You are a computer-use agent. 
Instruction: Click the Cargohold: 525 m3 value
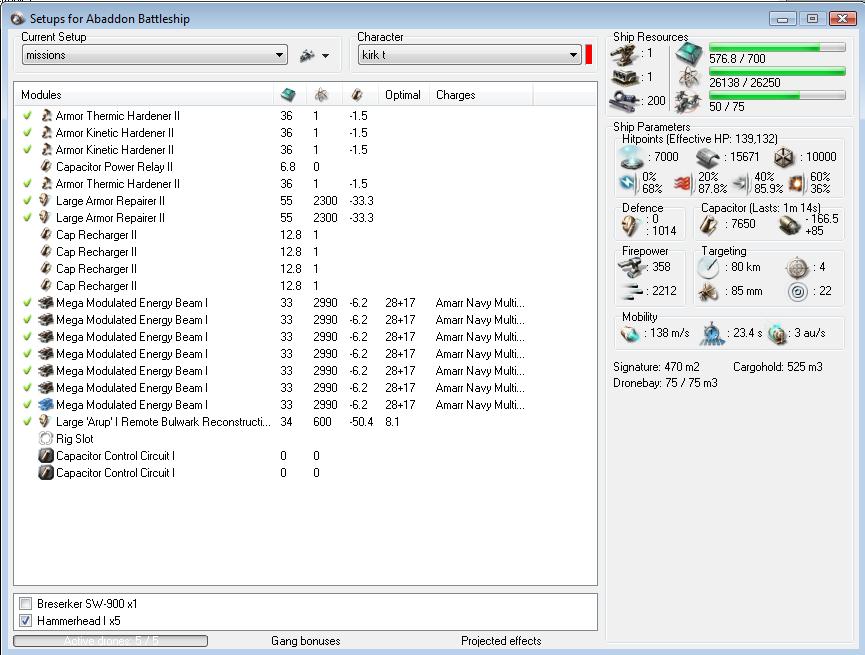click(x=778, y=367)
